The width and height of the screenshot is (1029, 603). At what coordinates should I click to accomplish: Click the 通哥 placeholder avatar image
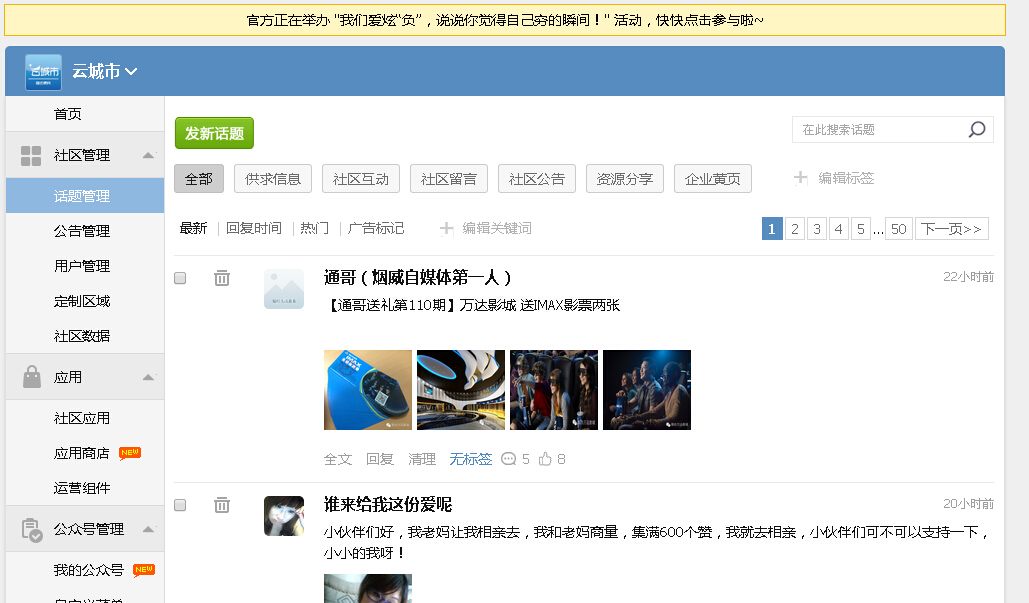pos(284,289)
